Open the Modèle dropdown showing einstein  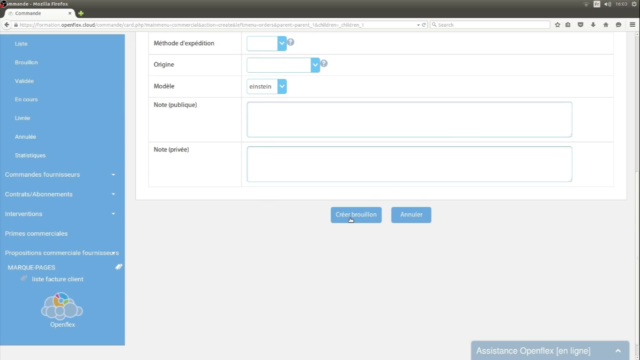[x=267, y=87]
